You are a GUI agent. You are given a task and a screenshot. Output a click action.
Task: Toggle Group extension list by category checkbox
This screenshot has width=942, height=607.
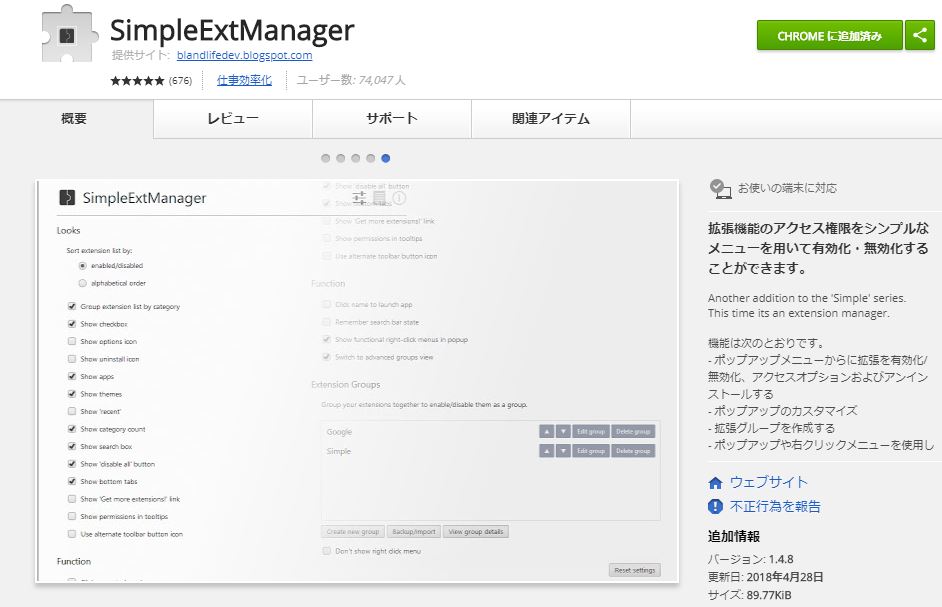(x=72, y=307)
